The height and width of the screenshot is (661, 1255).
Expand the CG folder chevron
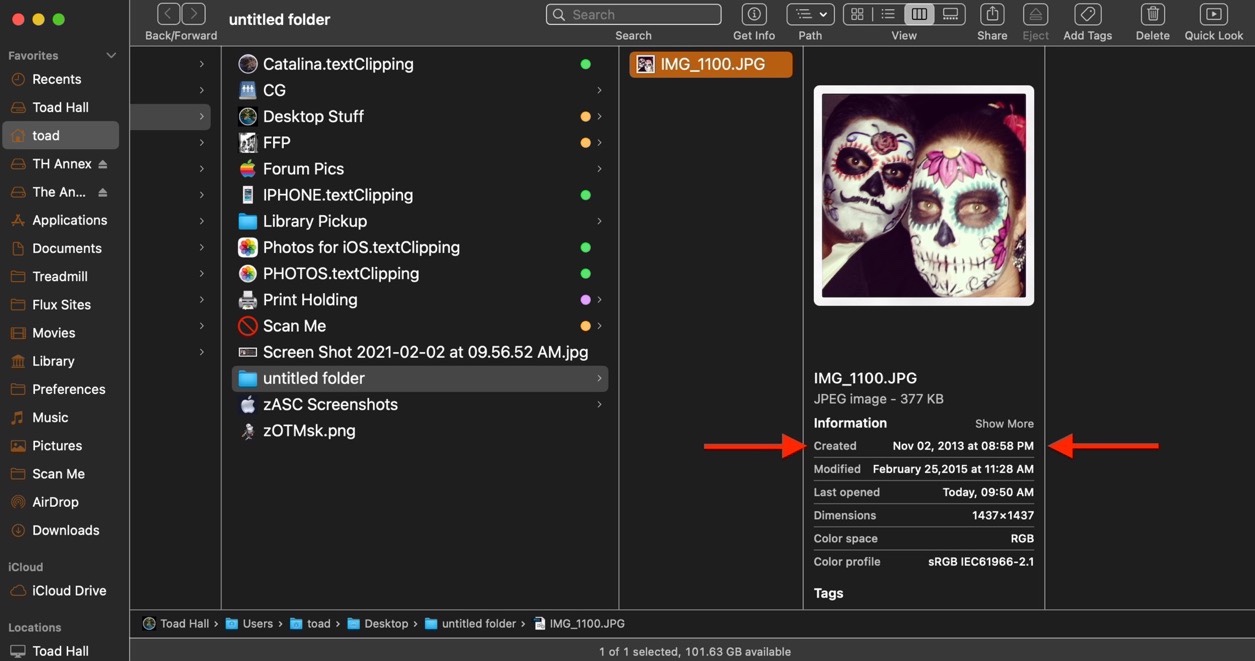click(x=599, y=90)
